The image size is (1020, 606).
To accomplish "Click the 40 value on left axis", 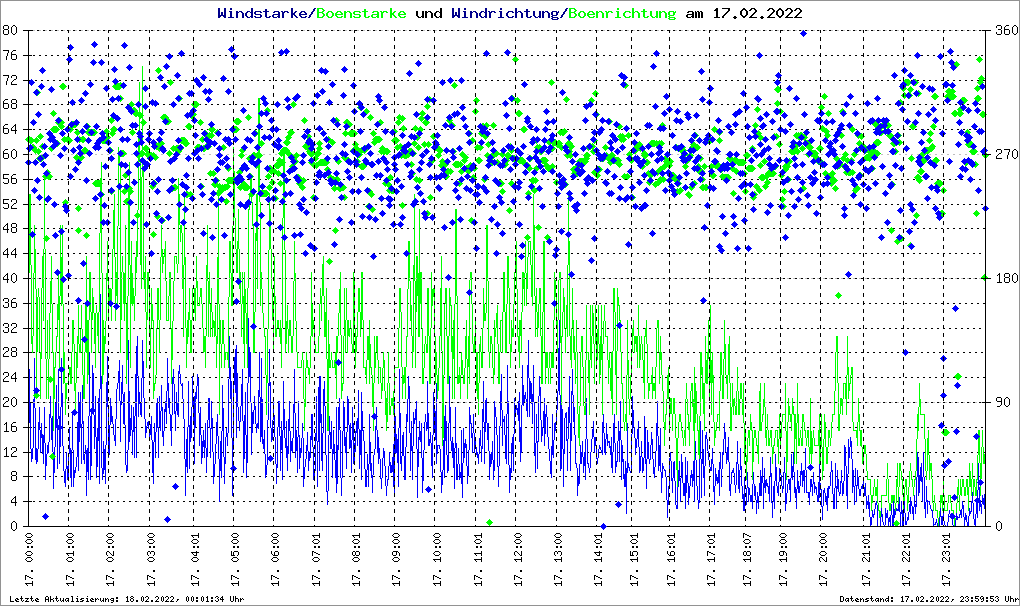I will coord(9,278).
